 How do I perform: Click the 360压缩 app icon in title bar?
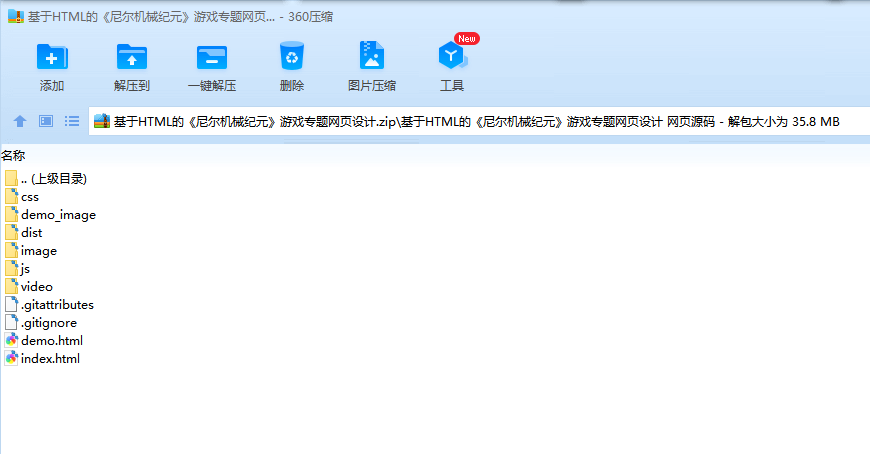(16, 16)
